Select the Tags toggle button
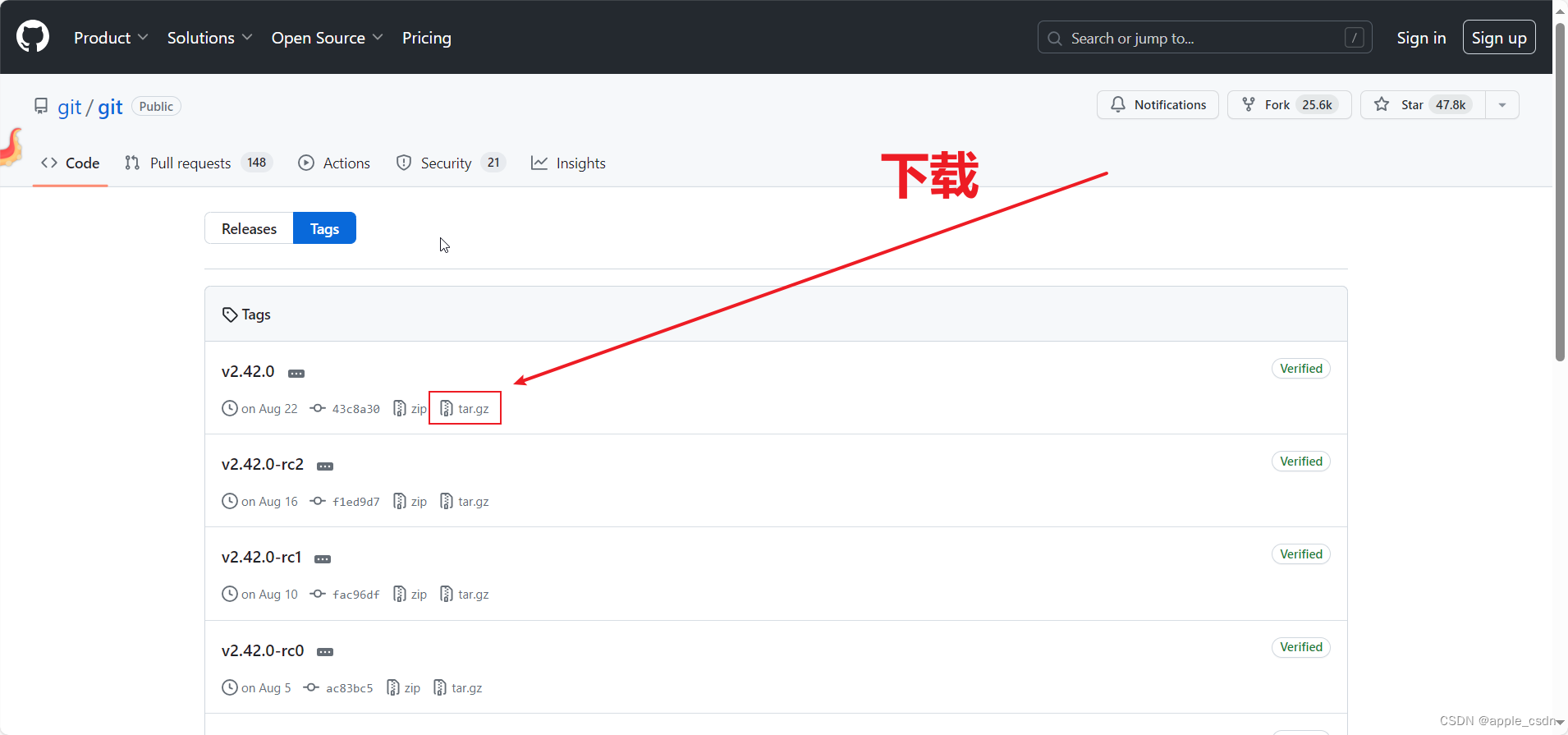 [x=324, y=228]
